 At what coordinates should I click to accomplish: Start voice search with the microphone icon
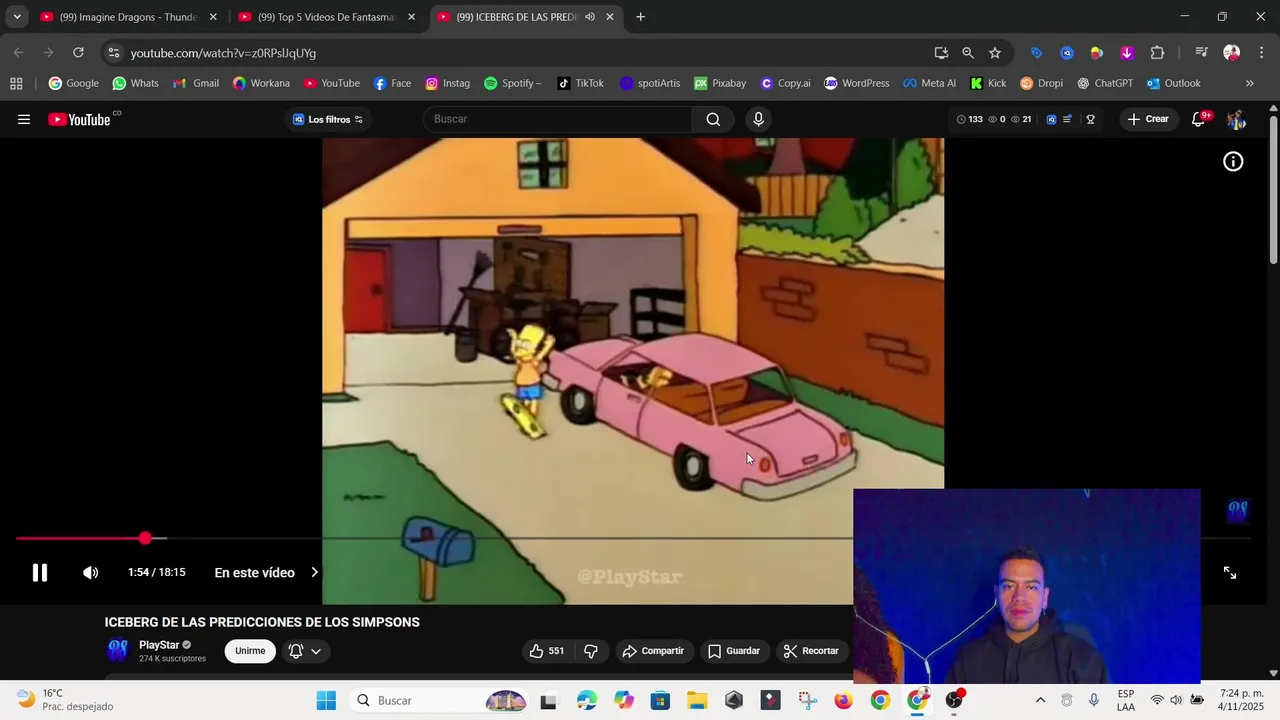point(758,119)
